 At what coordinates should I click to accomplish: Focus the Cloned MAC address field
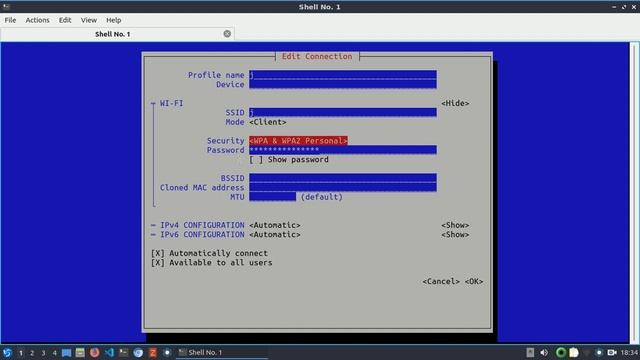pos(343,188)
